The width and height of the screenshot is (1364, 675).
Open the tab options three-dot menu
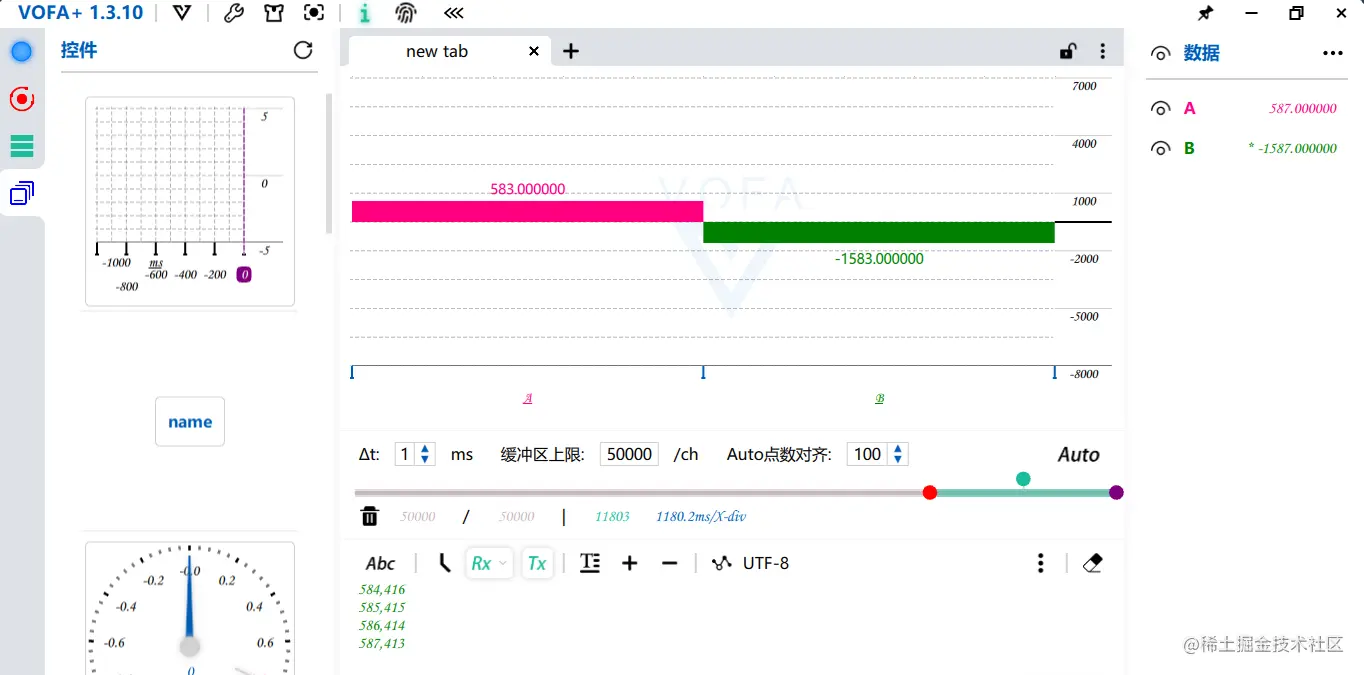click(1102, 51)
